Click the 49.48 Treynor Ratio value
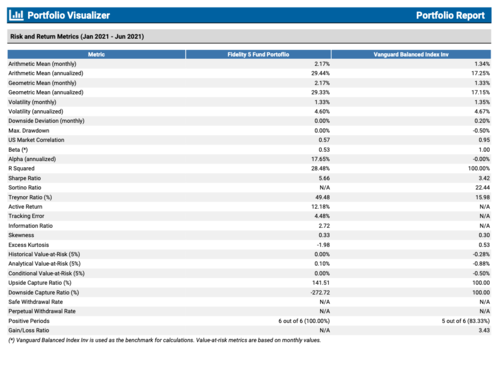This screenshot has height=367, width=500. pyautogui.click(x=323, y=197)
